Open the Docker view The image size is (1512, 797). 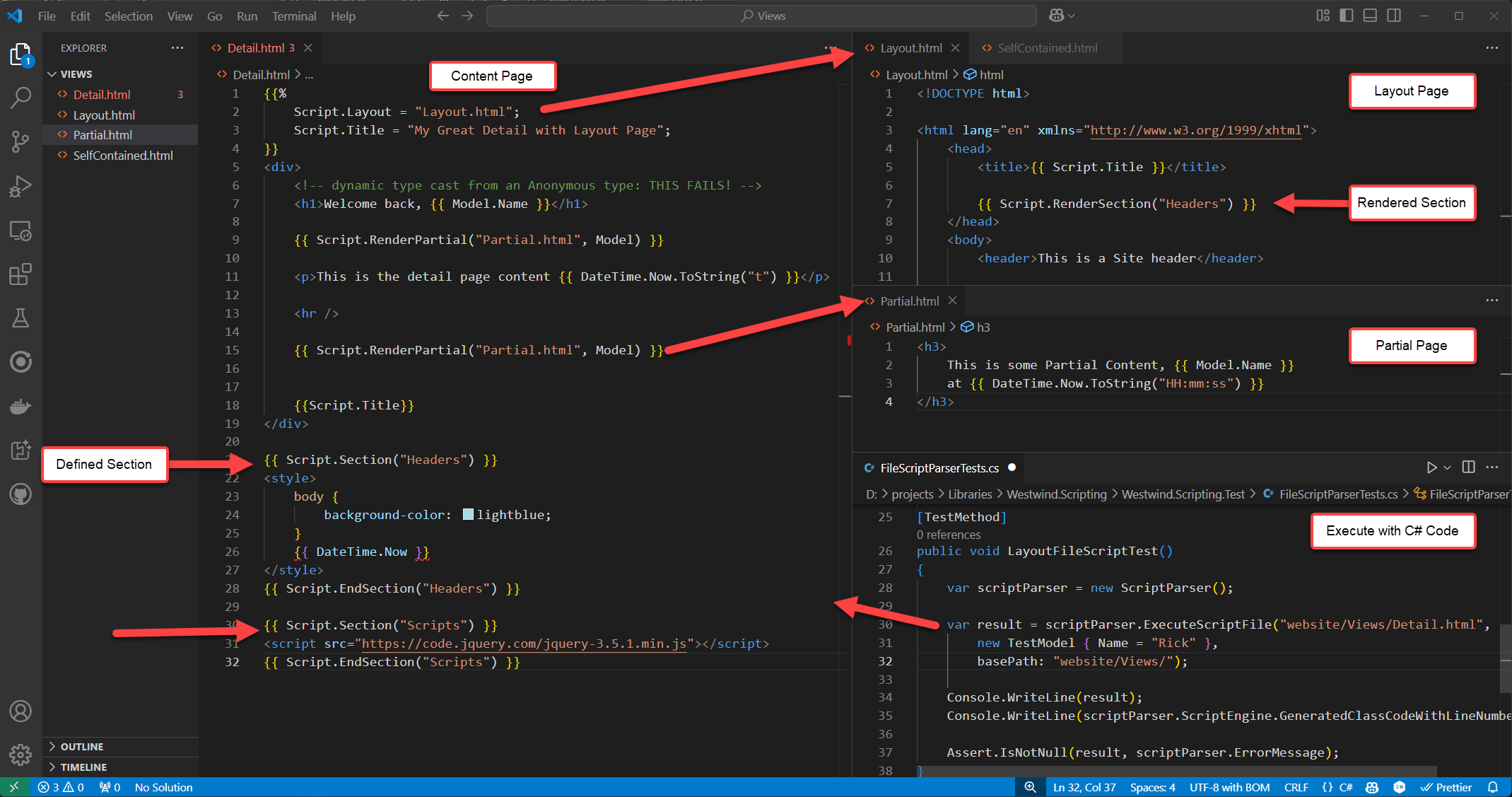pos(20,407)
